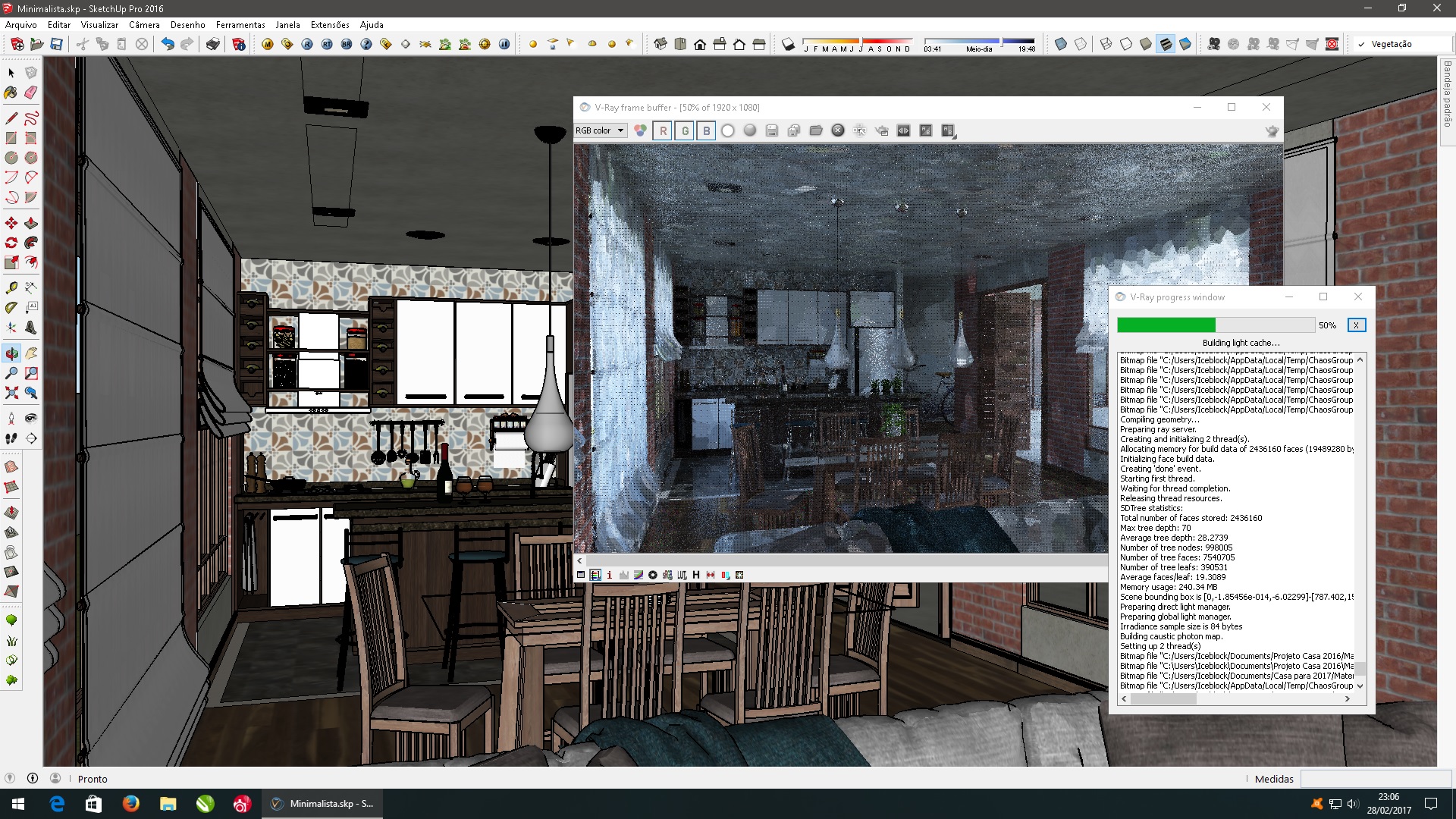Open the Extensões menu

(x=330, y=24)
